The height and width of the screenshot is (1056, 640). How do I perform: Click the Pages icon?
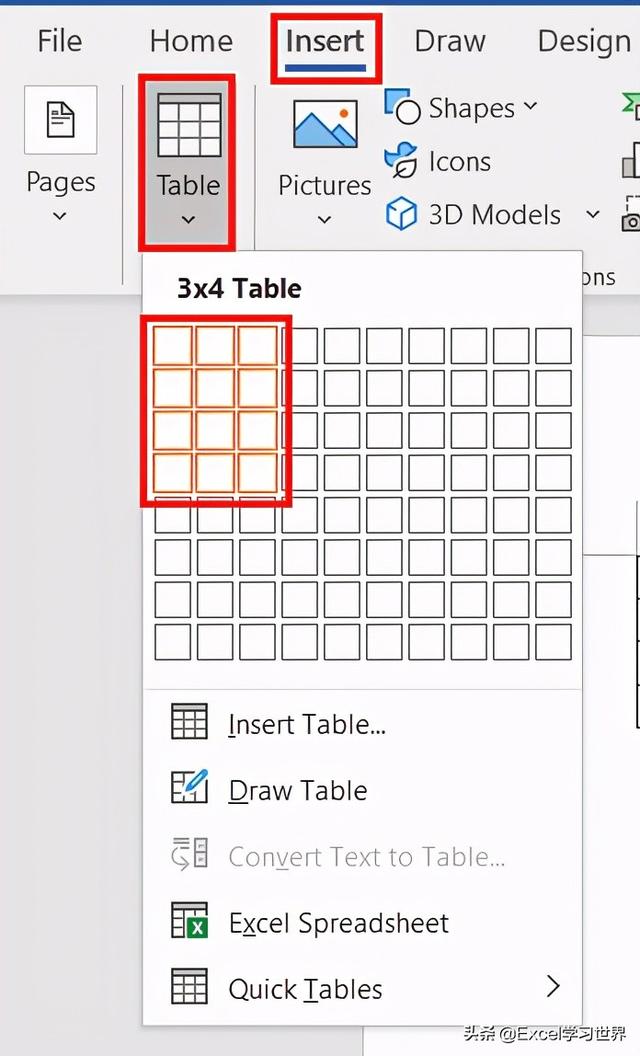click(61, 120)
